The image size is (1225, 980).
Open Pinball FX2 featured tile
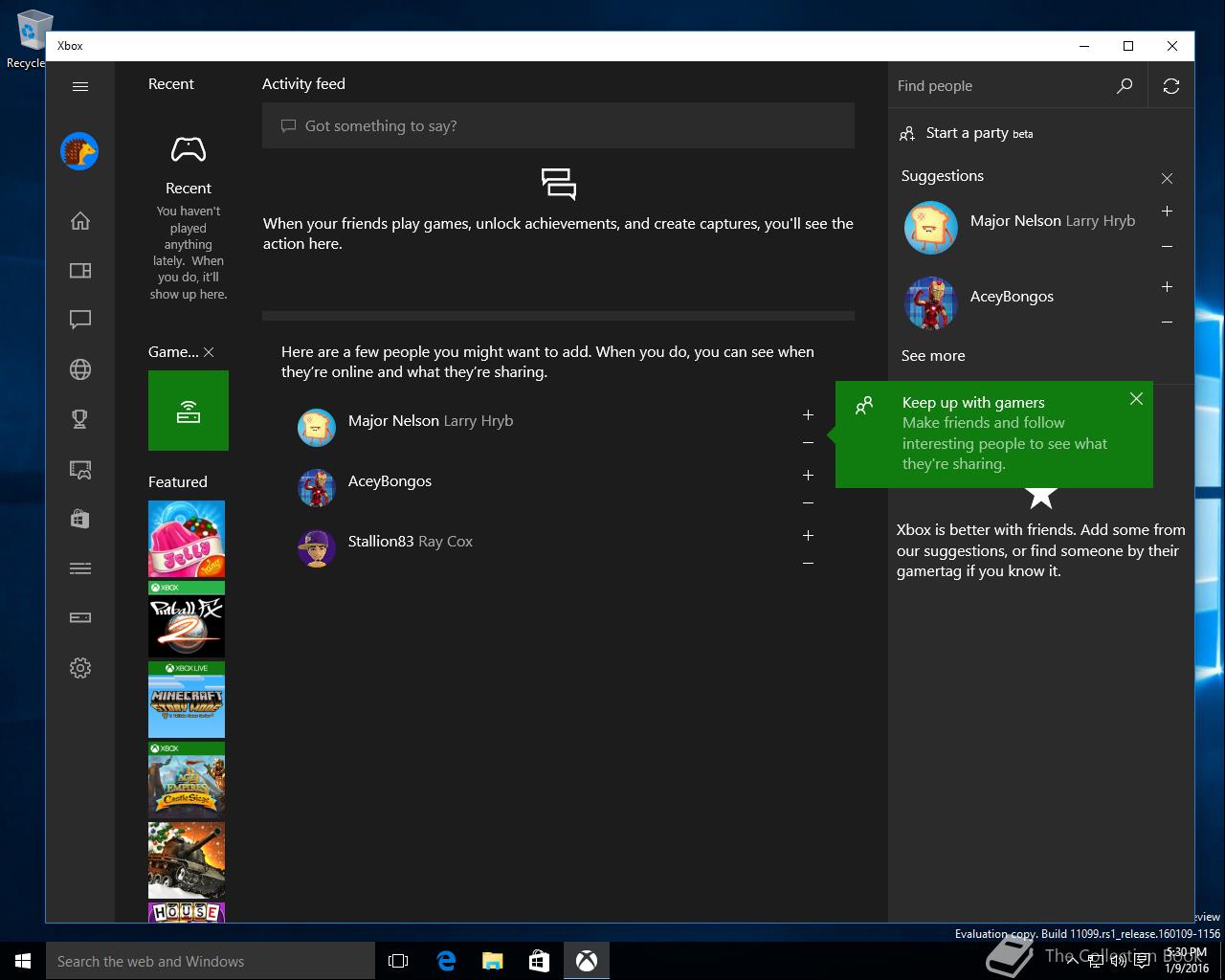click(187, 619)
